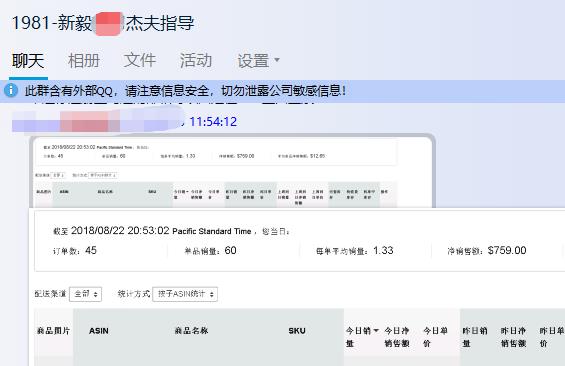
Task: Click the 净销售额 $759.00 value
Action: 507,250
